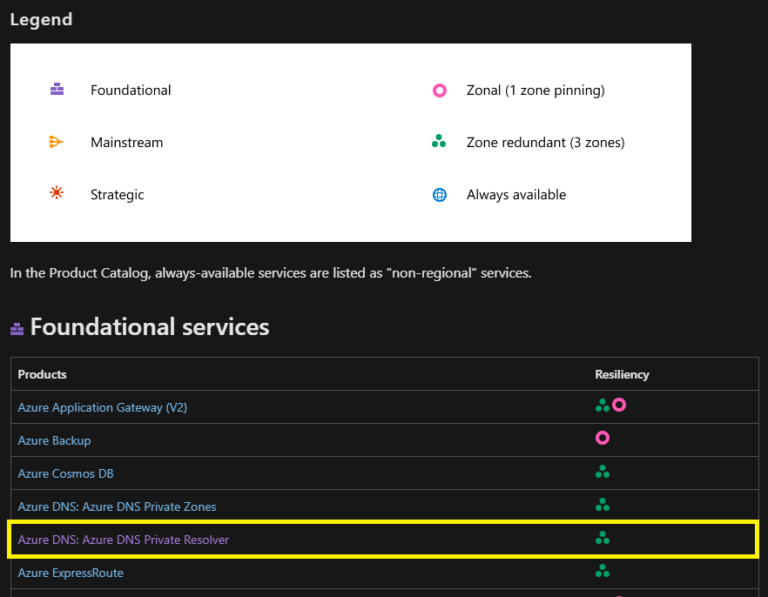Click the Zone redundant green dots legend icon

tap(439, 142)
